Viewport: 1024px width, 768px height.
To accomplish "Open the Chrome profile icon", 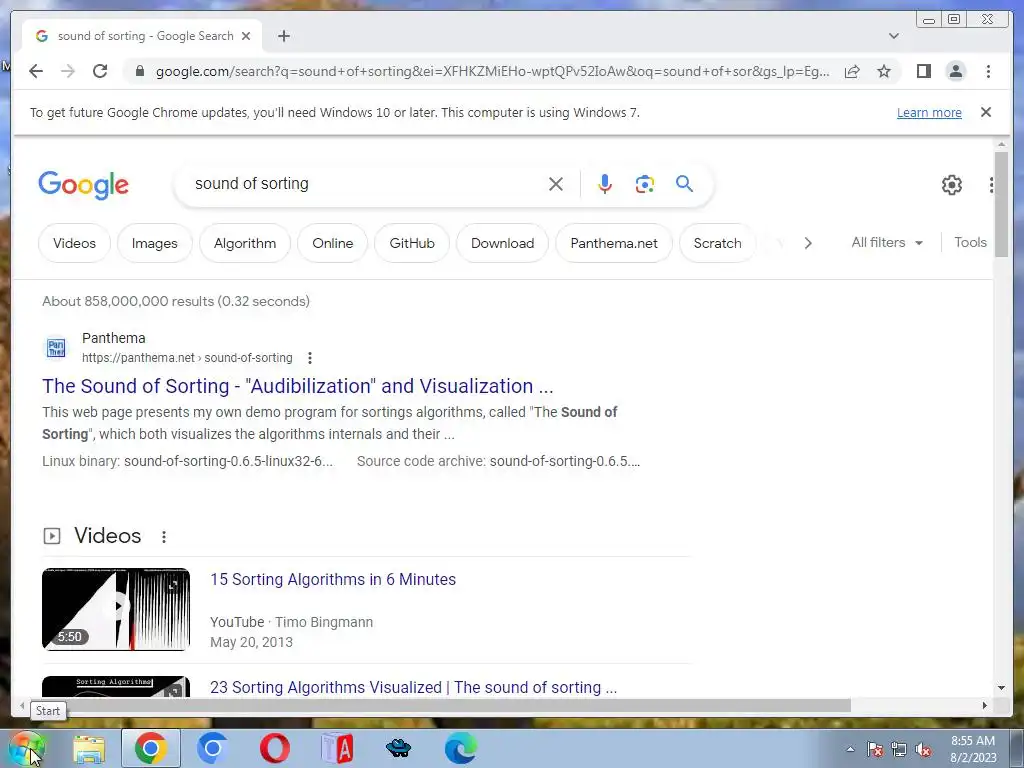I will [x=955, y=71].
